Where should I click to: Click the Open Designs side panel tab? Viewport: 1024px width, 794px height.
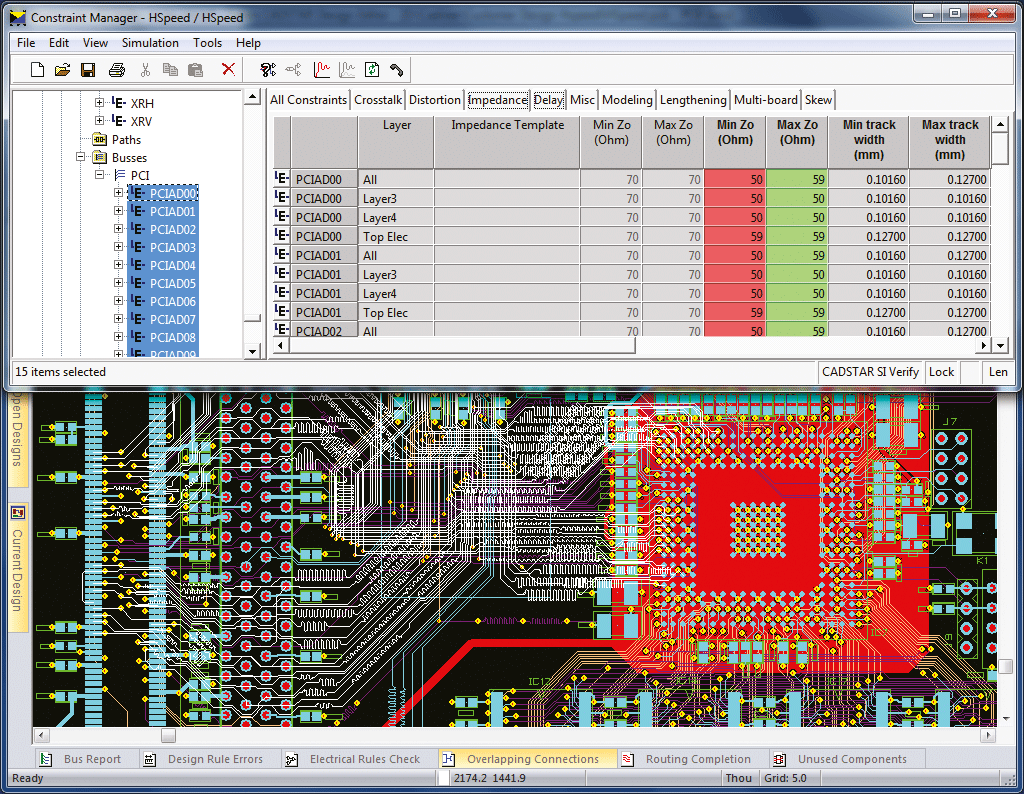(x=18, y=439)
